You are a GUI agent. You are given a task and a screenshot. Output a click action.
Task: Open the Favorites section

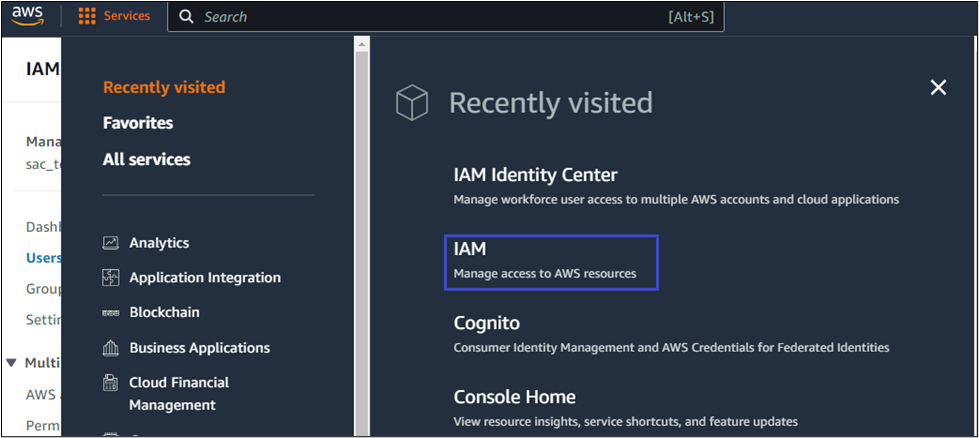click(138, 123)
